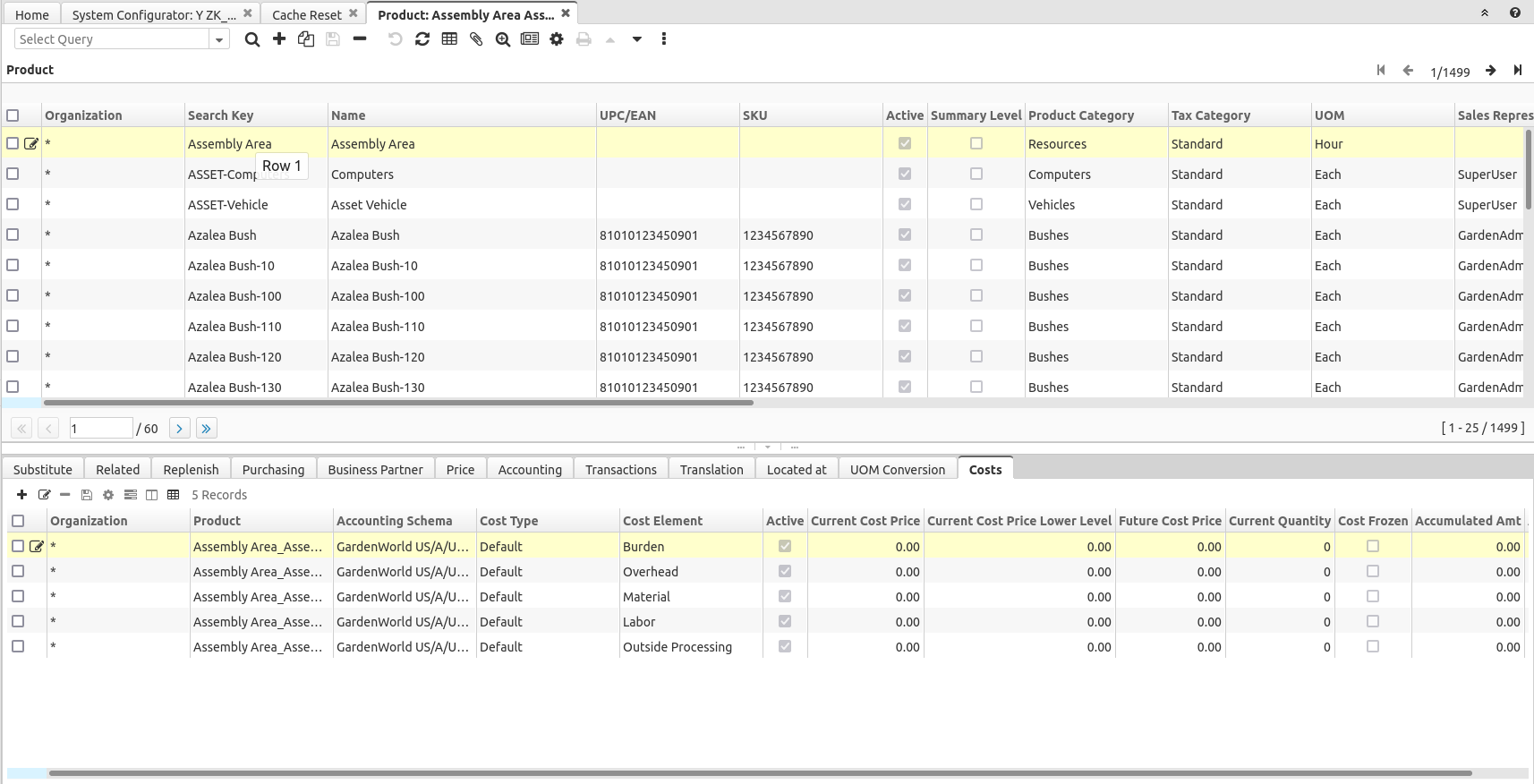
Task: Refresh the product list
Action: pyautogui.click(x=422, y=39)
